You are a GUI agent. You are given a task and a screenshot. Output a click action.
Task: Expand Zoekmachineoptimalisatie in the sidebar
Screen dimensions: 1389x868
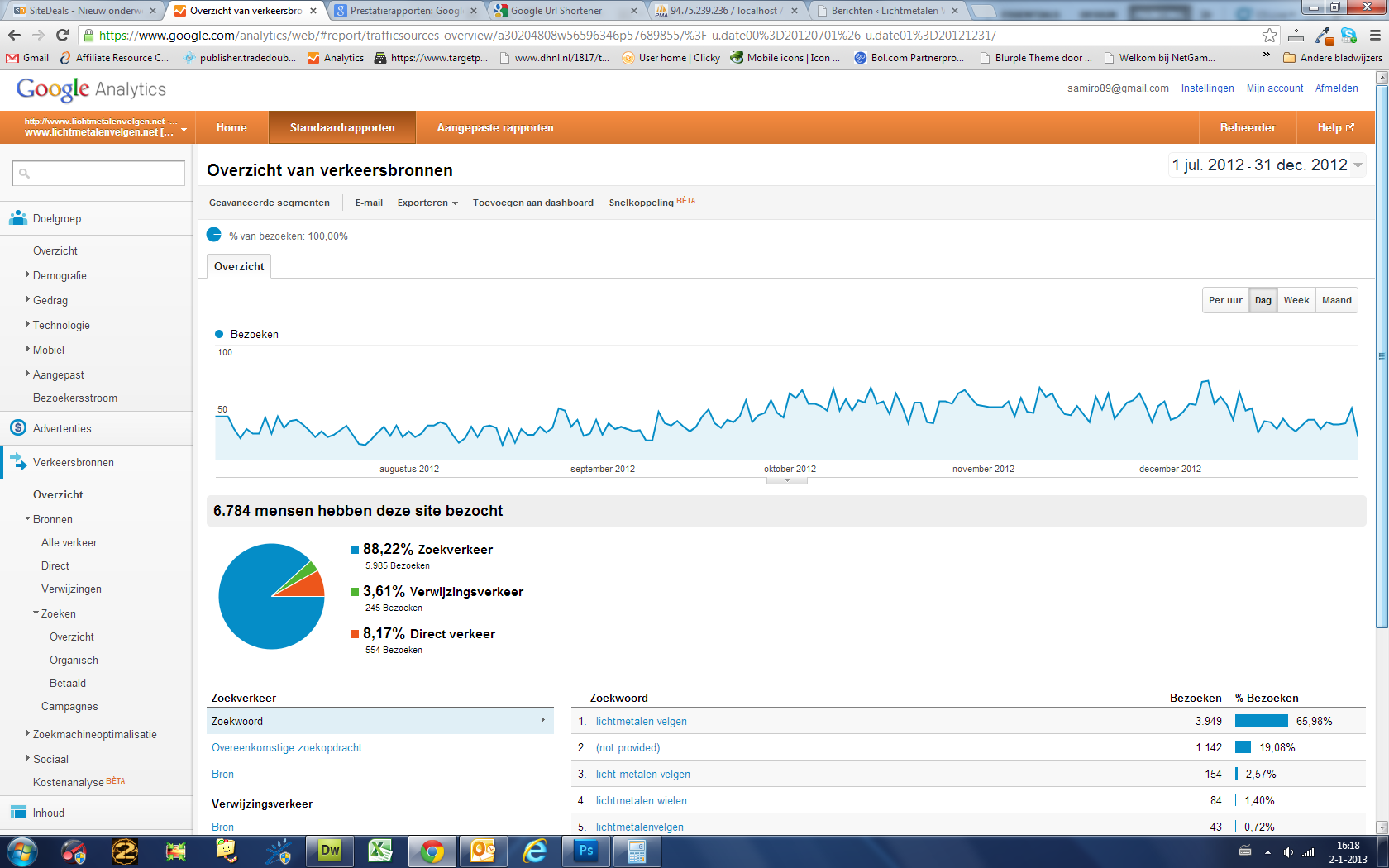[x=27, y=733]
